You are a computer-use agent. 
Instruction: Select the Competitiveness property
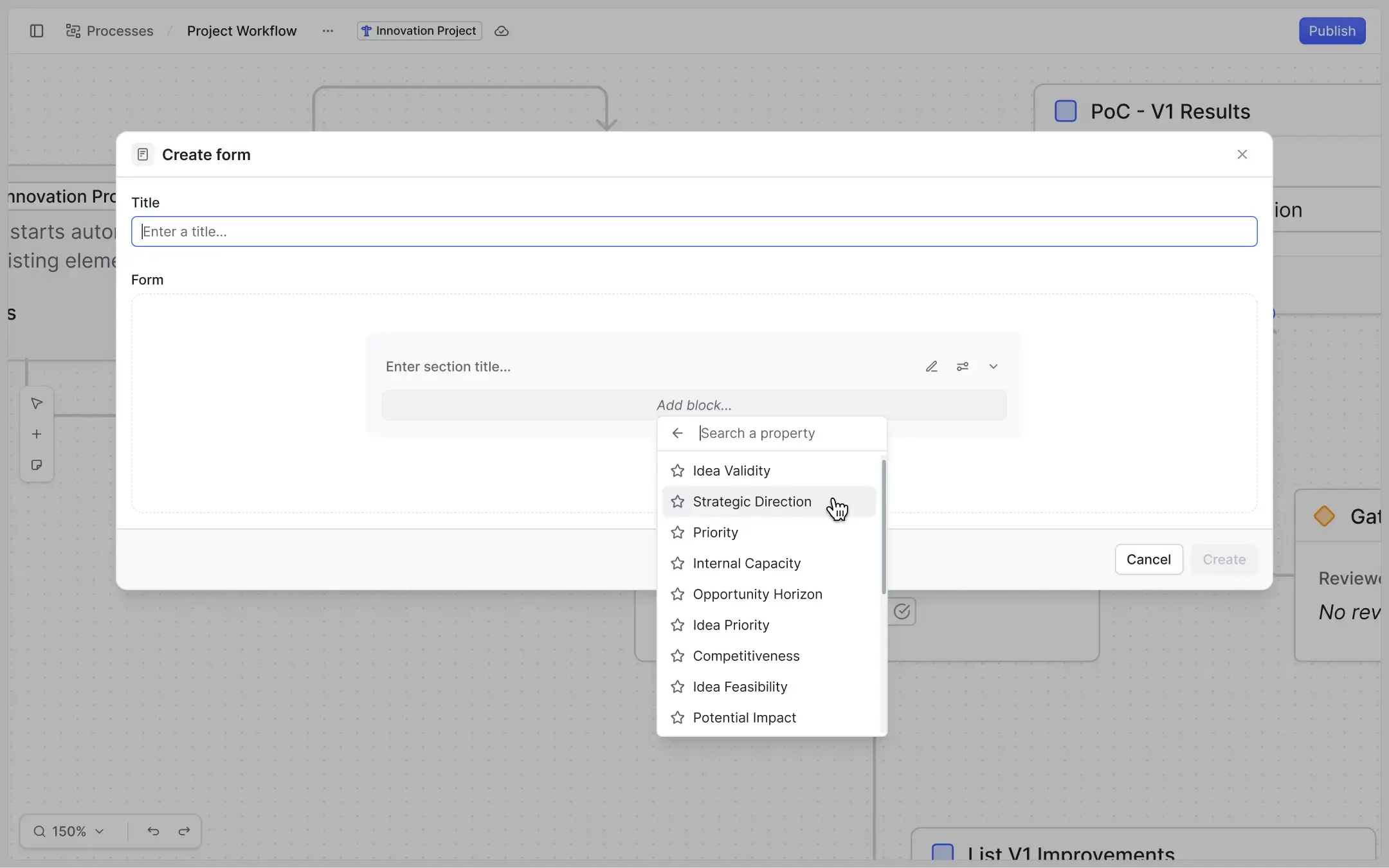(769, 656)
